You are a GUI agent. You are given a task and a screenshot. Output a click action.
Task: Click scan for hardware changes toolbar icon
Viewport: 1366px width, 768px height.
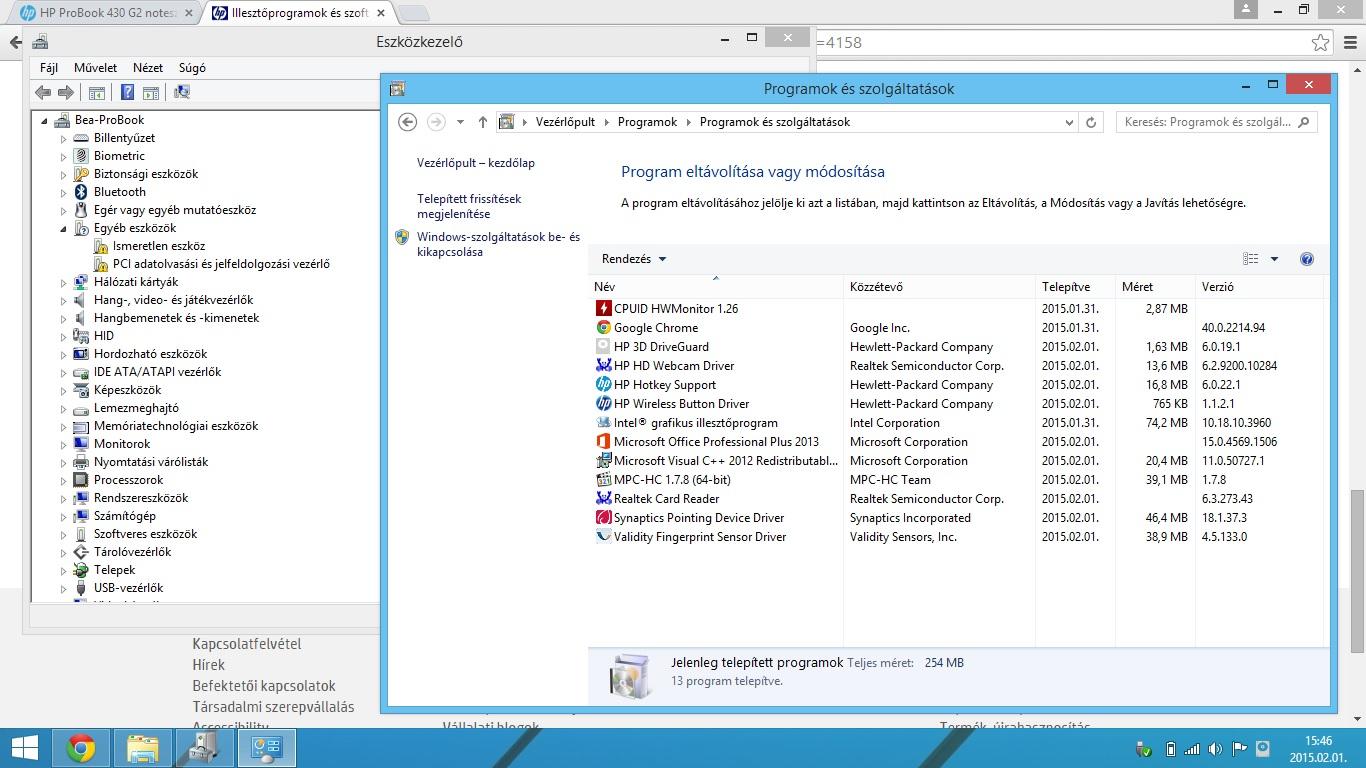point(182,92)
